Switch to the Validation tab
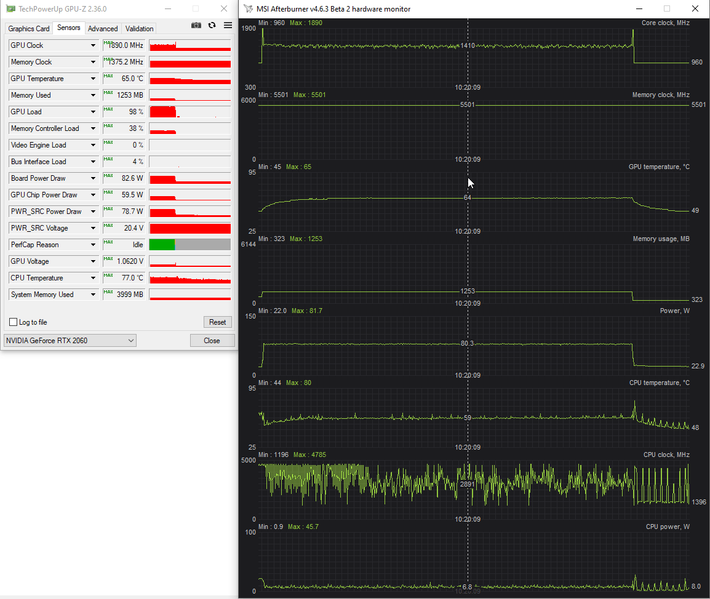This screenshot has width=710, height=599. [x=139, y=29]
